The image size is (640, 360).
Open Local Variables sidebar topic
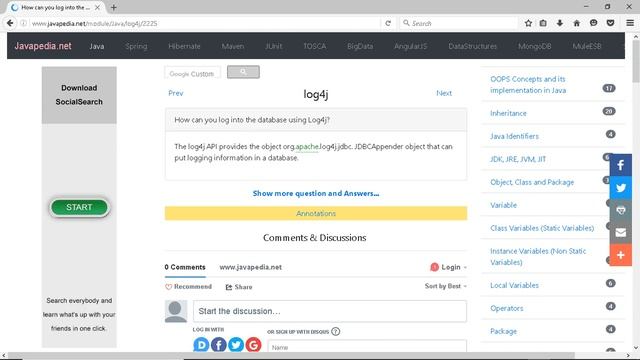pos(514,285)
